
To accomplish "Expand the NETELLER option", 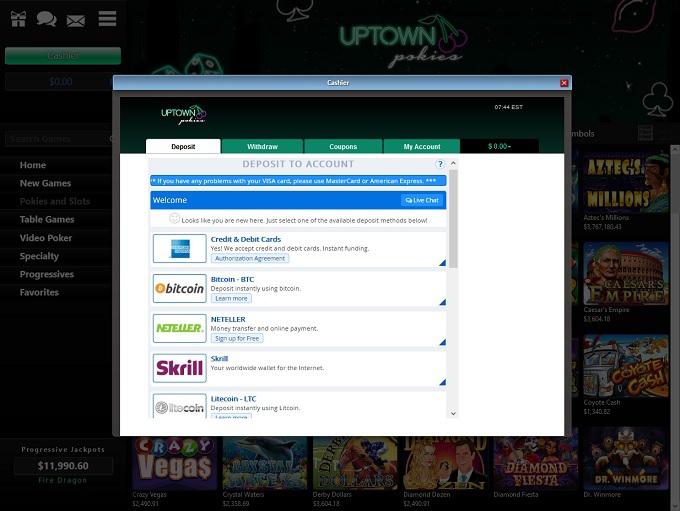I will pos(442,342).
